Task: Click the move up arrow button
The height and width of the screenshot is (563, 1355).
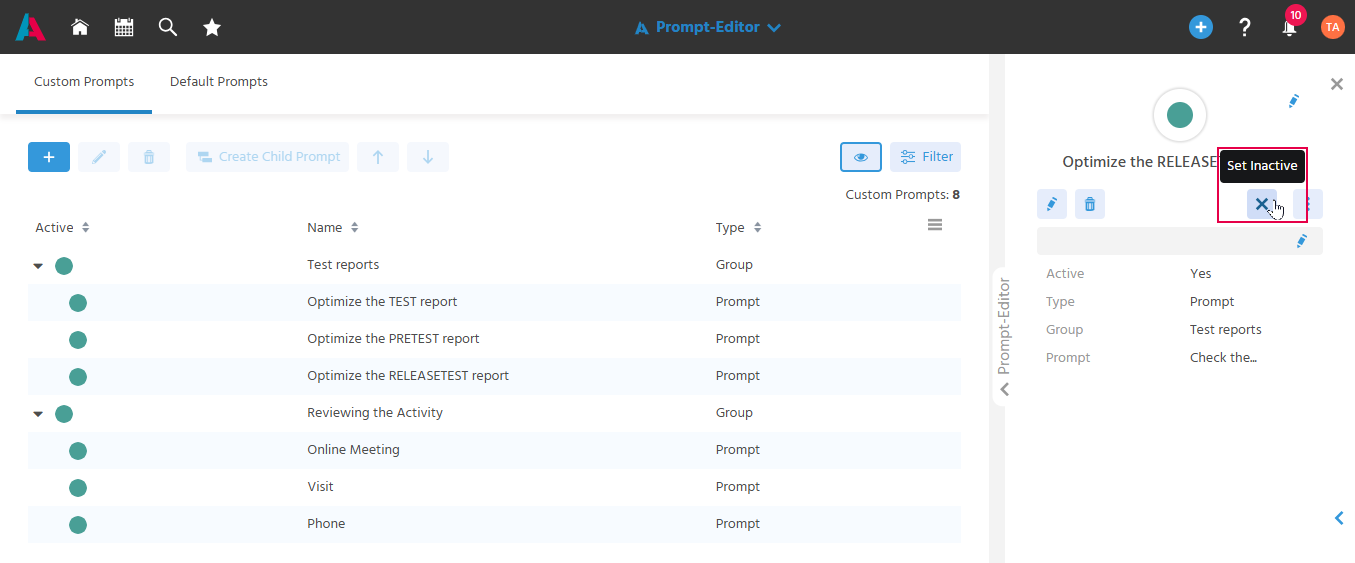Action: pyautogui.click(x=378, y=157)
